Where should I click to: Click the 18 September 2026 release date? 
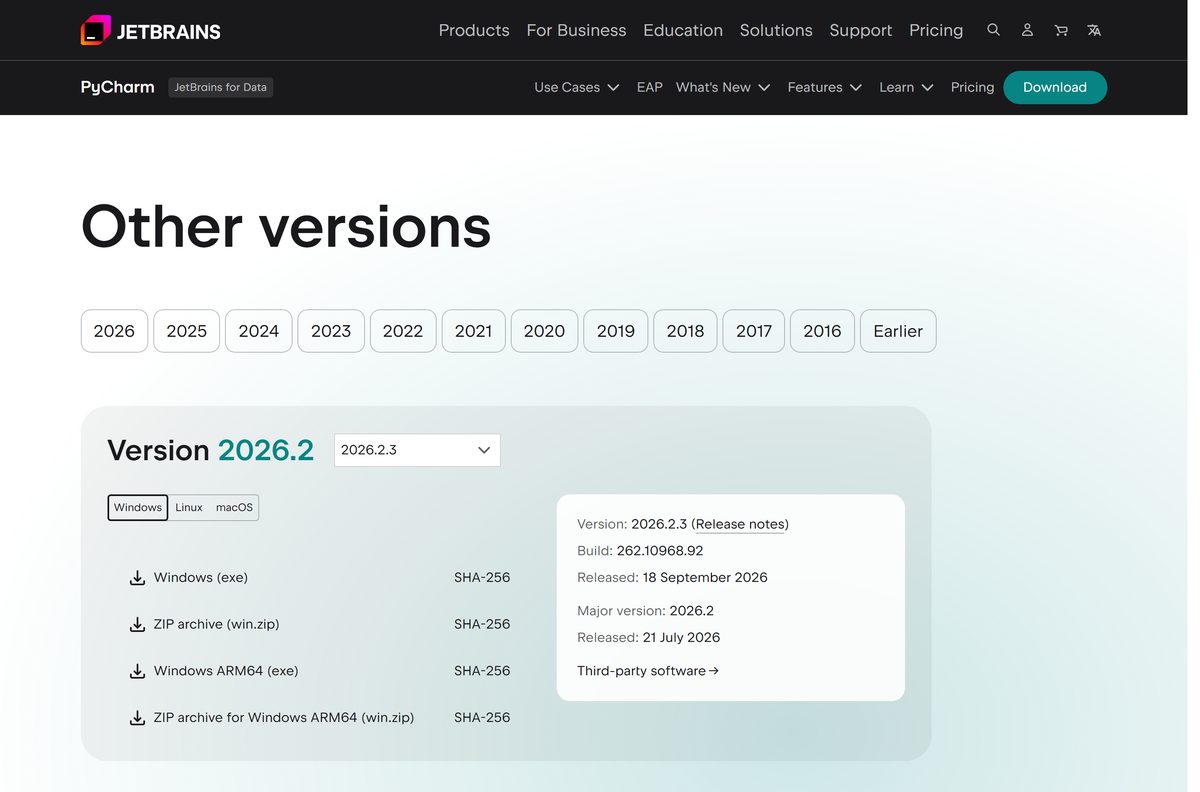(706, 577)
